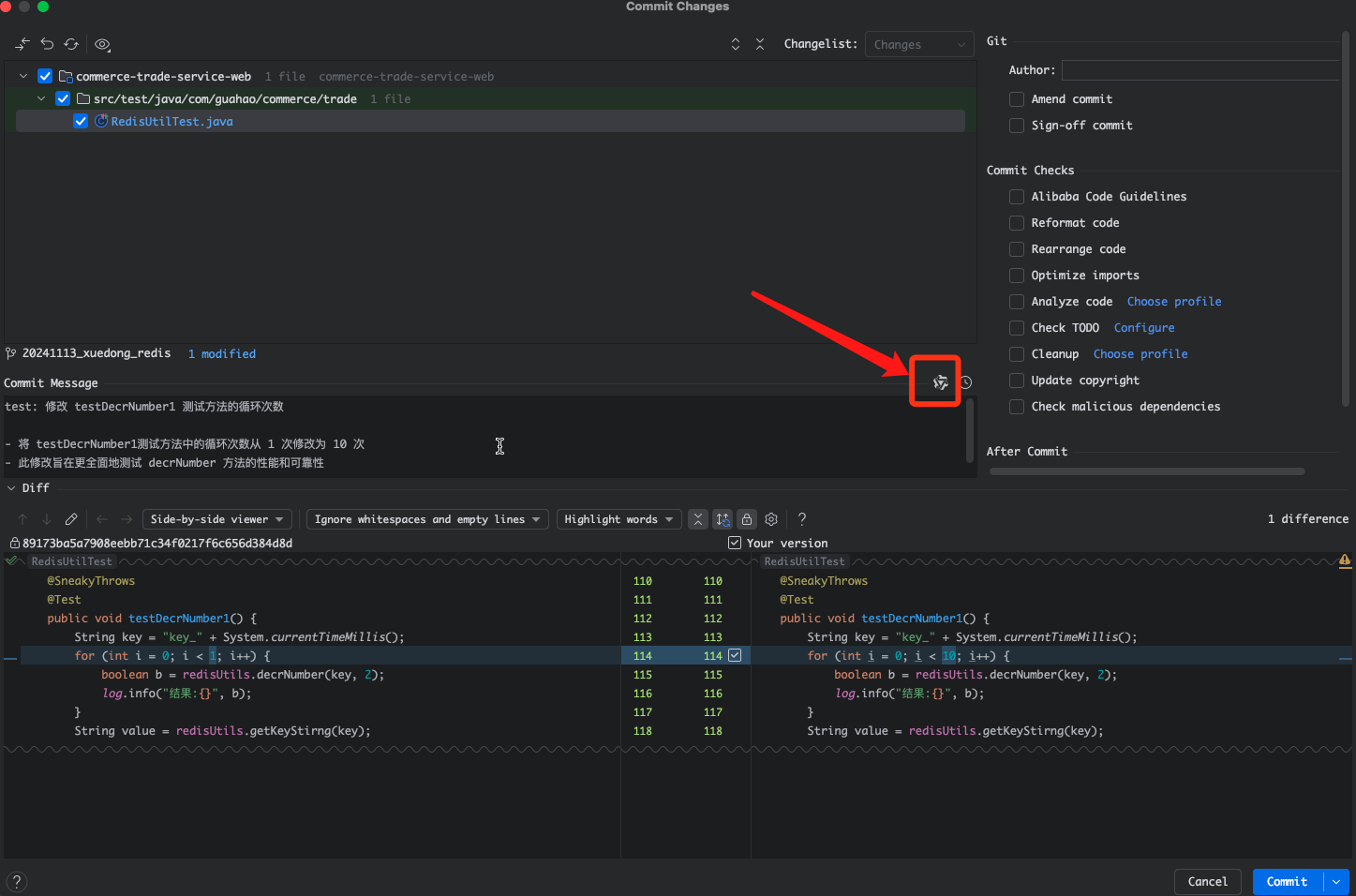
Task: Click the AI generate commit message icon
Action: pos(940,382)
